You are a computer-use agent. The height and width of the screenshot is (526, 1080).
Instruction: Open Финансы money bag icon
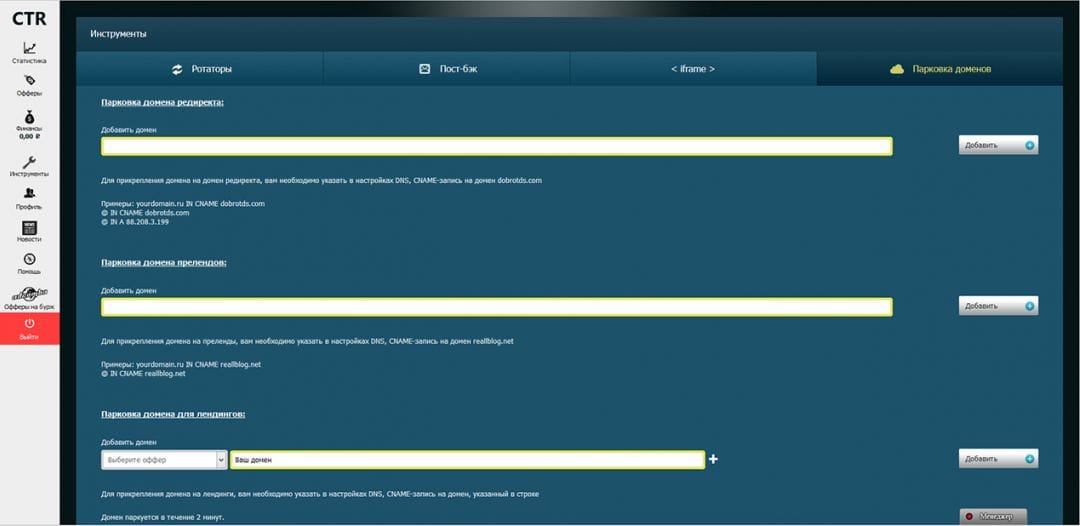point(29,116)
